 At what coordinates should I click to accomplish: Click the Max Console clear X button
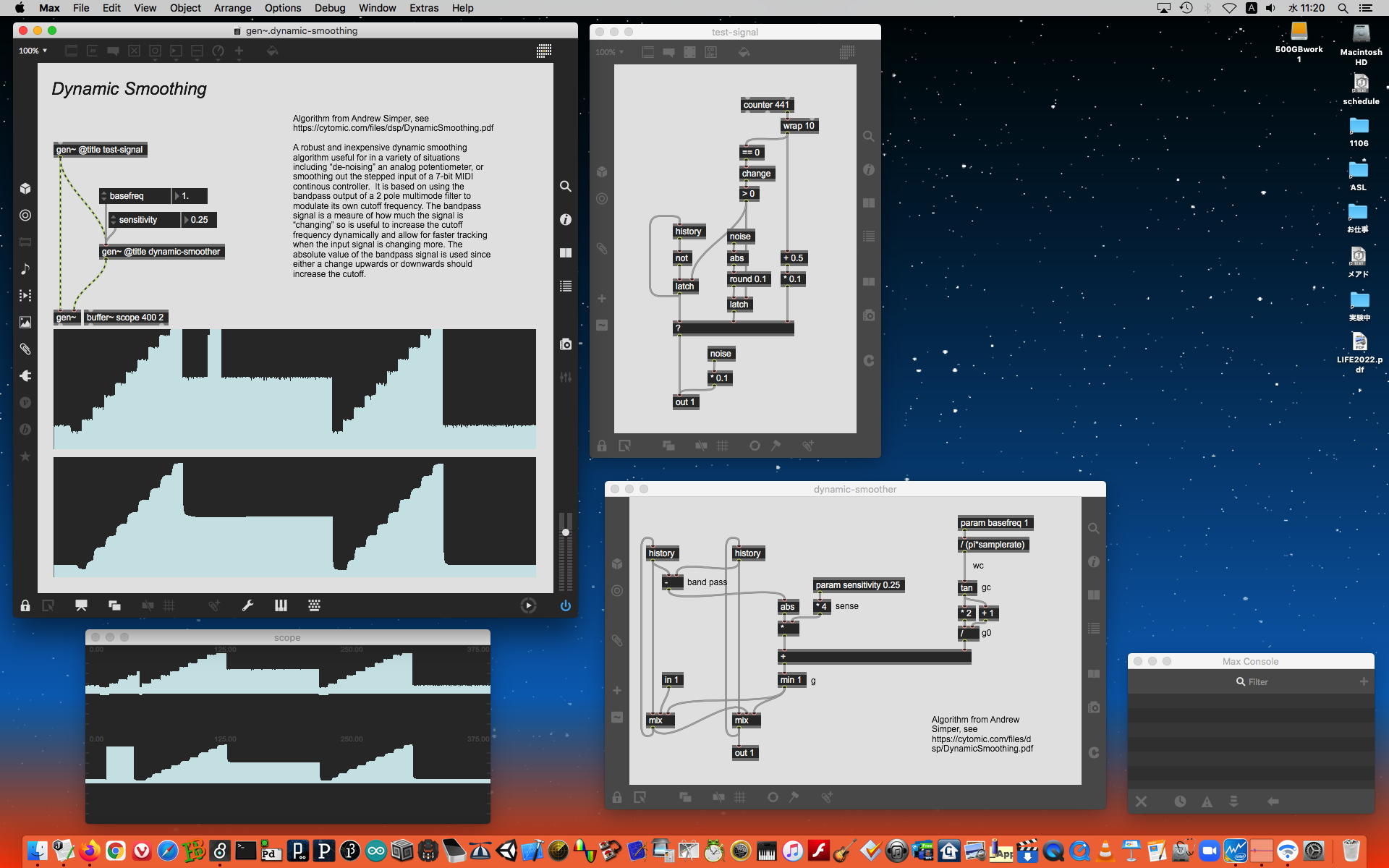click(1141, 801)
